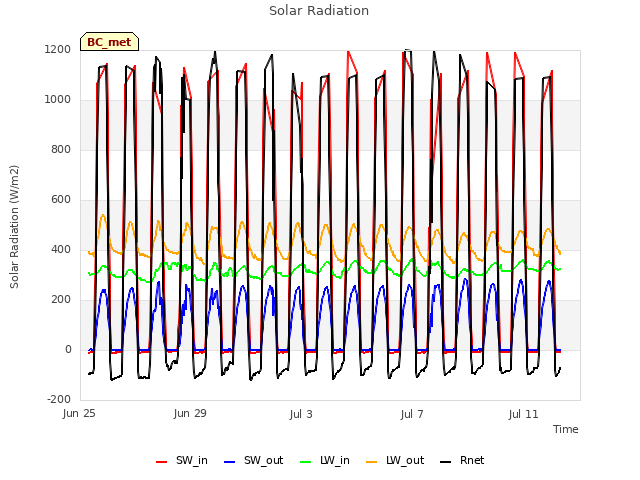Click the 1000 y-axis tick label

pyautogui.click(x=58, y=100)
